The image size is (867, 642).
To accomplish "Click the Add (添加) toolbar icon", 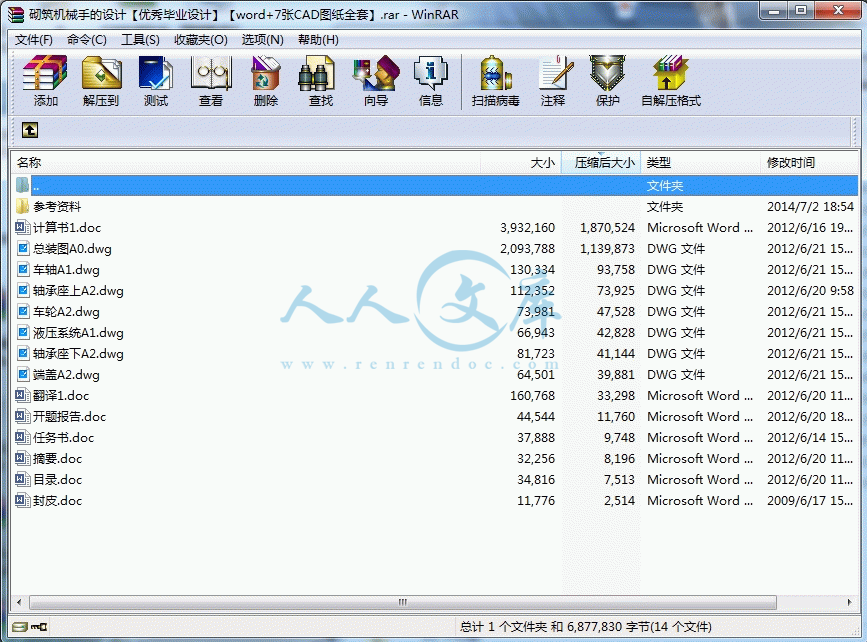I will click(x=45, y=73).
